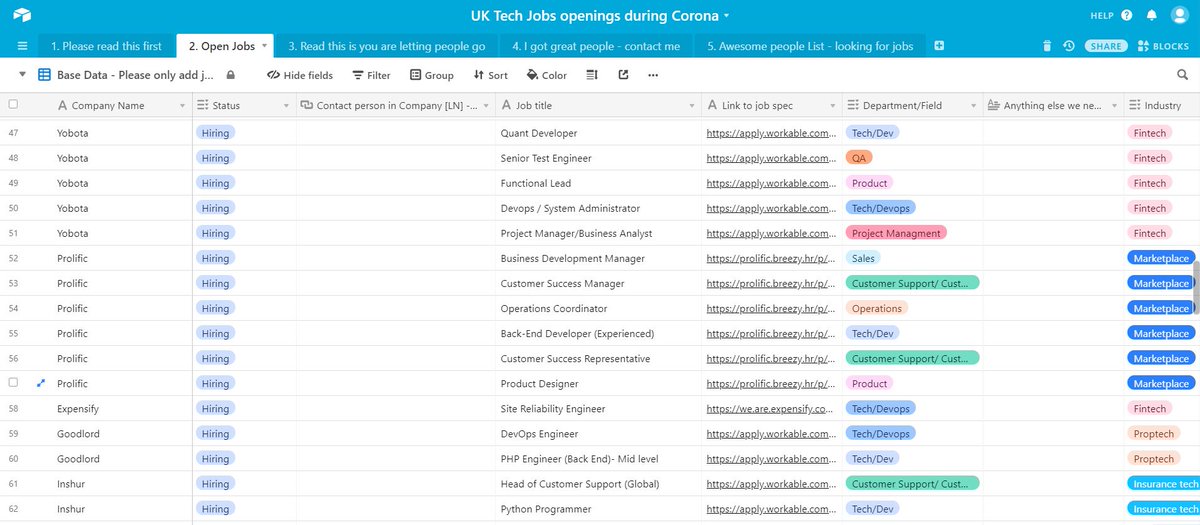1200x525 pixels.
Task: Click the user account avatar
Action: (1179, 16)
